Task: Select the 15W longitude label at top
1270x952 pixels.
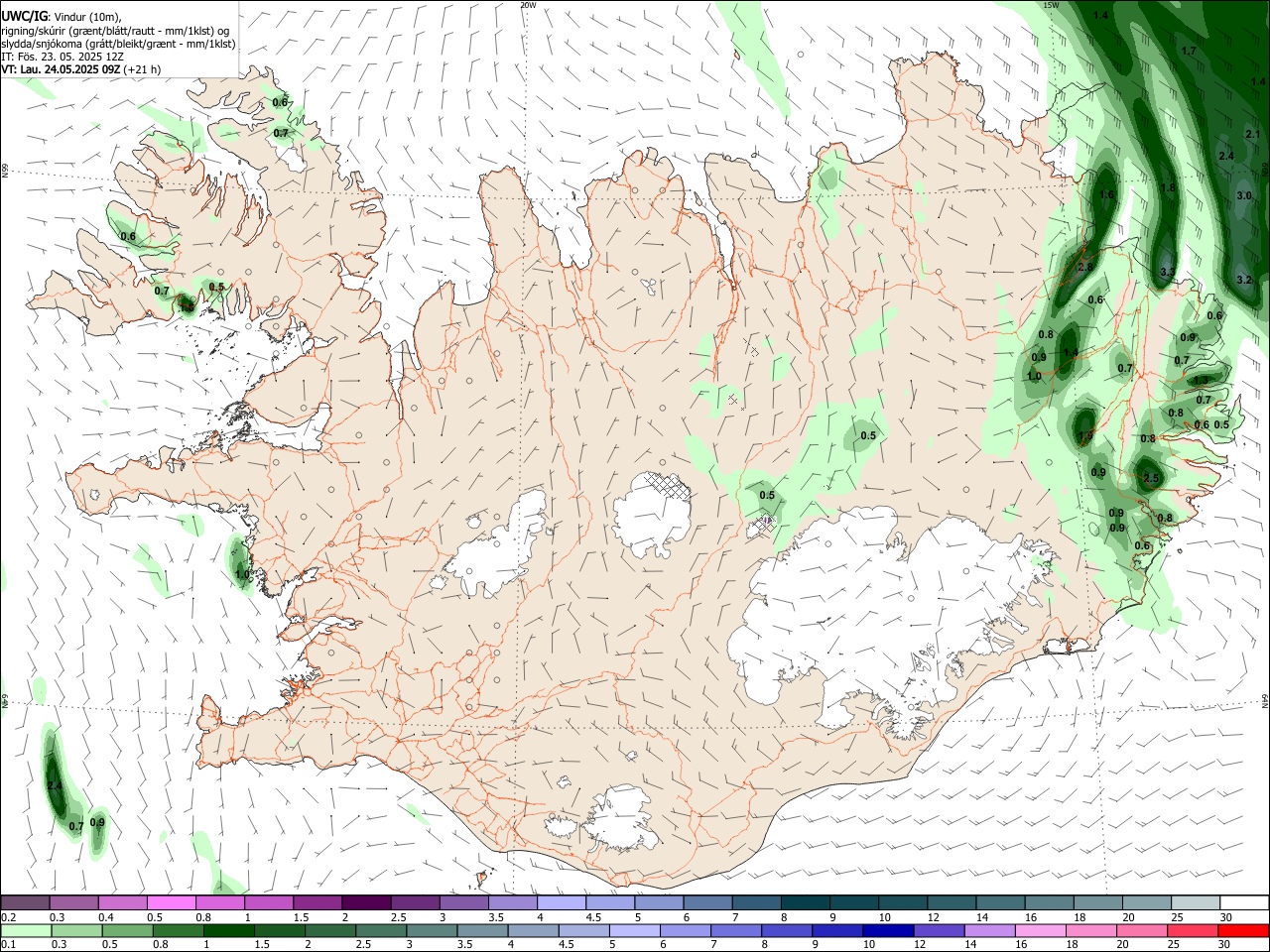Action: (x=1051, y=5)
